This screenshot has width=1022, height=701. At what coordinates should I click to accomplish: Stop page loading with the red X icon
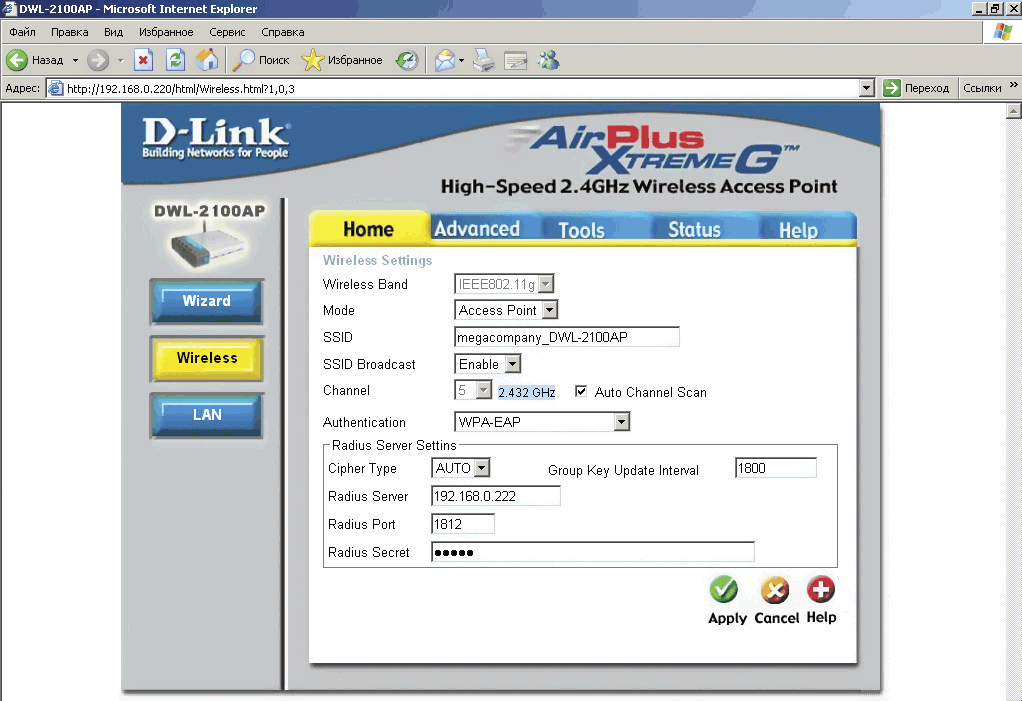click(143, 61)
